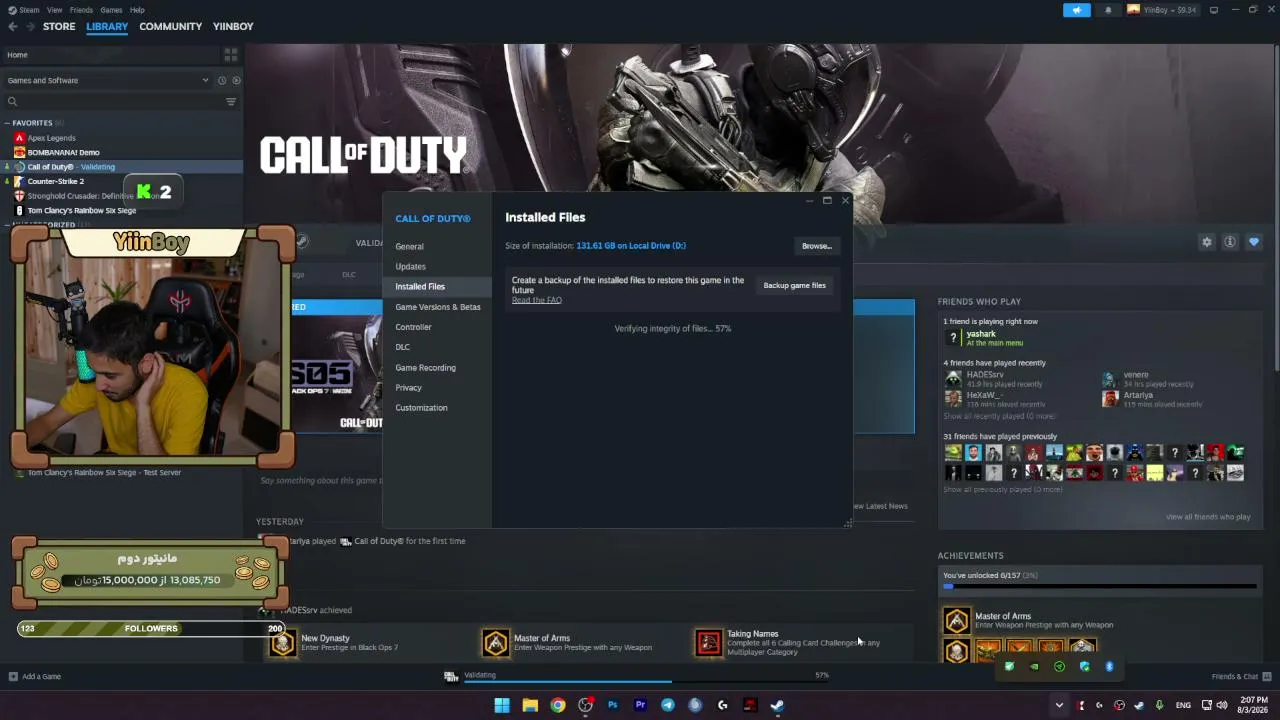Viewport: 1280px width, 720px height.
Task: Open the yashark friend avatar
Action: (x=953, y=337)
